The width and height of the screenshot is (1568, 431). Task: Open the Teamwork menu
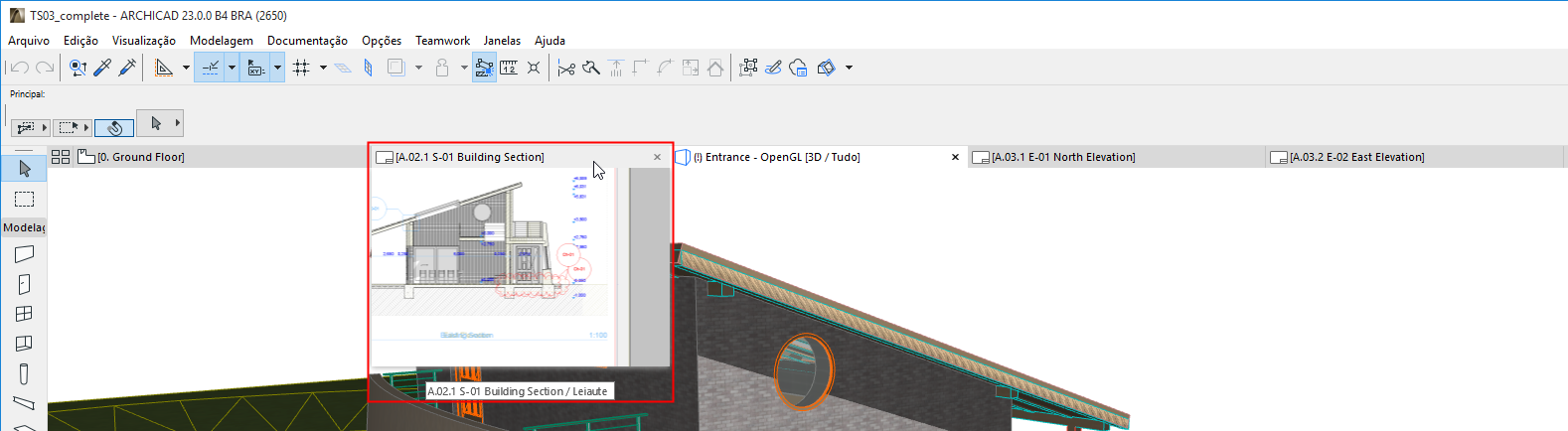tap(442, 41)
